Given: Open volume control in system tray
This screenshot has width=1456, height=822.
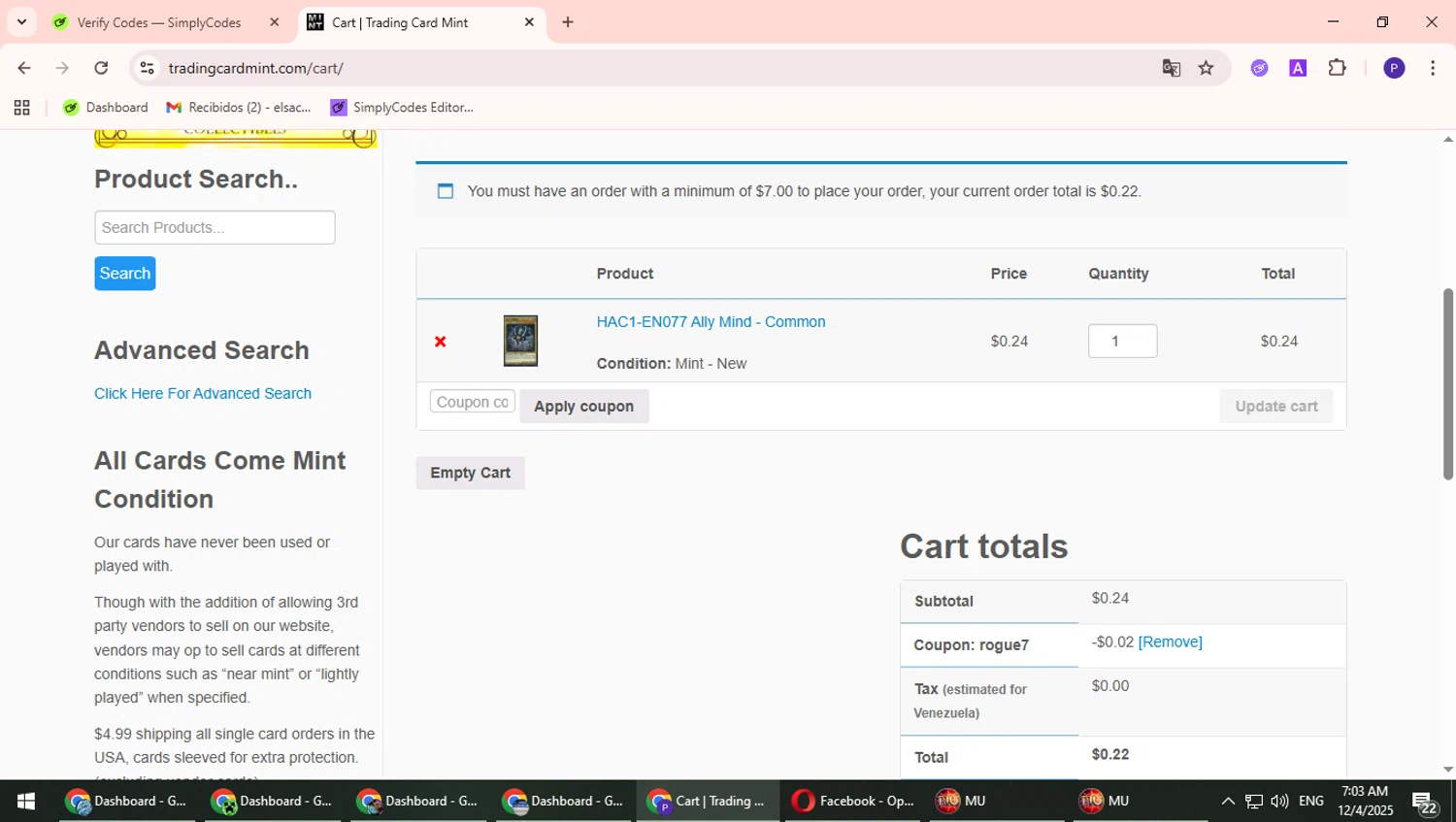Looking at the screenshot, I should 1279,801.
